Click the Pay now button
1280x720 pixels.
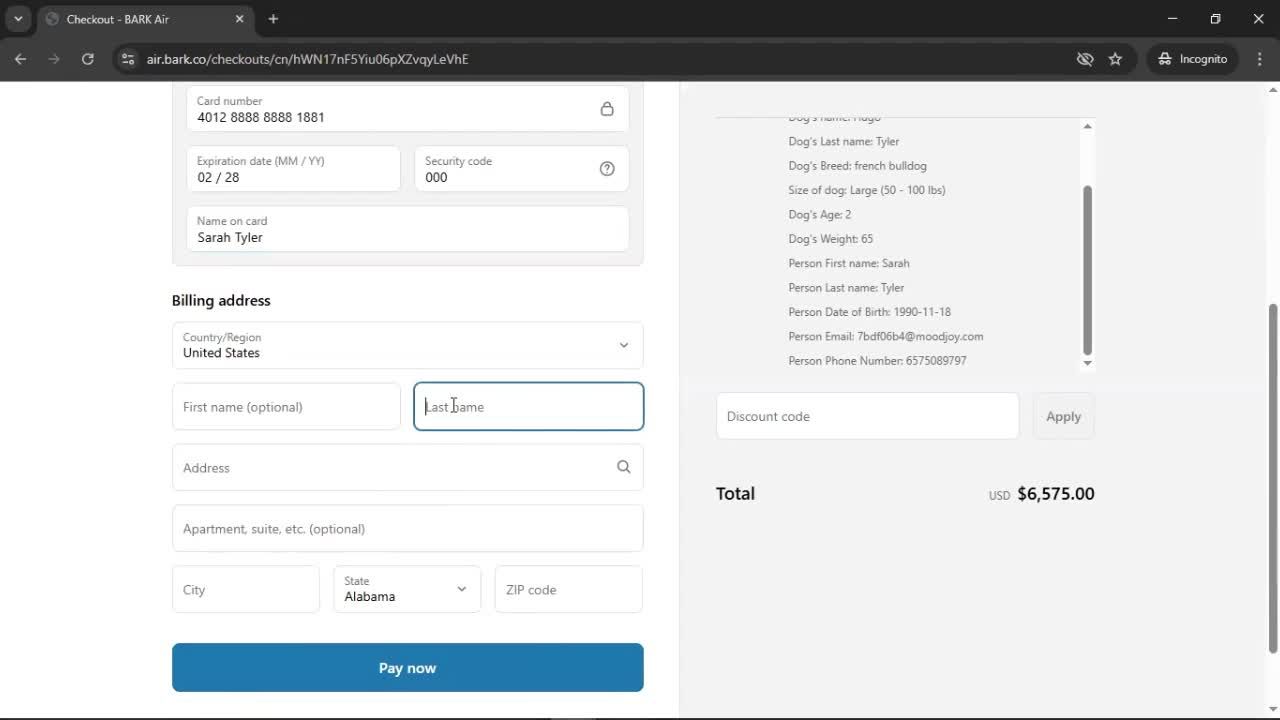[408, 668]
